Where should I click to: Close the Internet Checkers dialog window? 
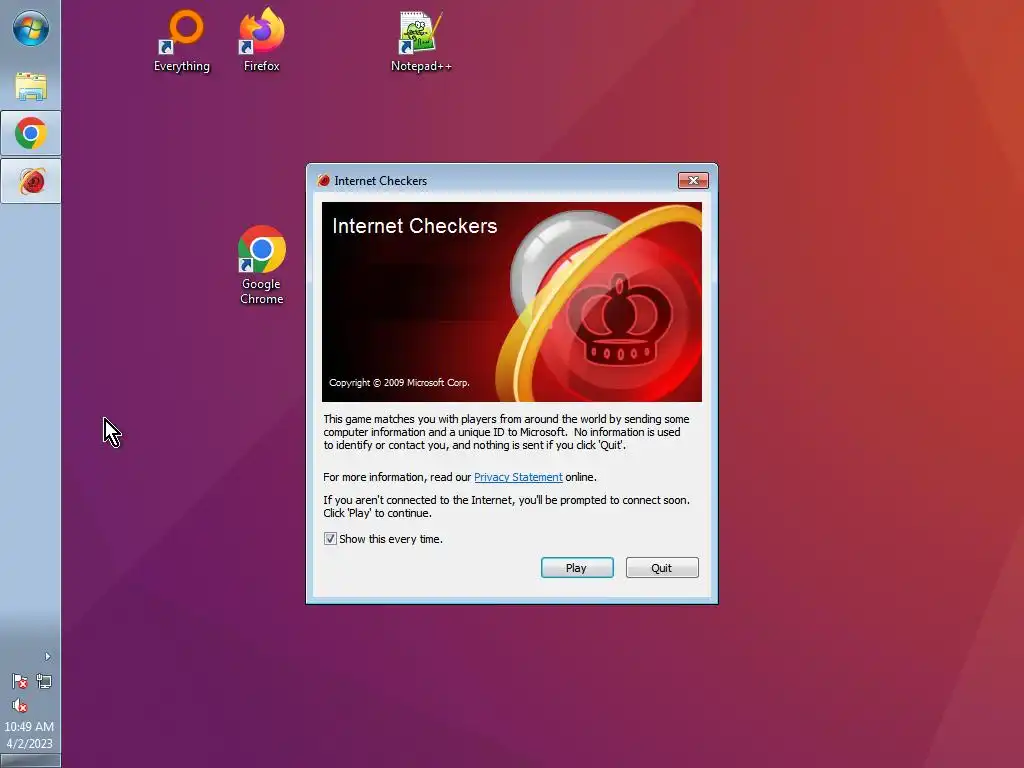tap(693, 180)
